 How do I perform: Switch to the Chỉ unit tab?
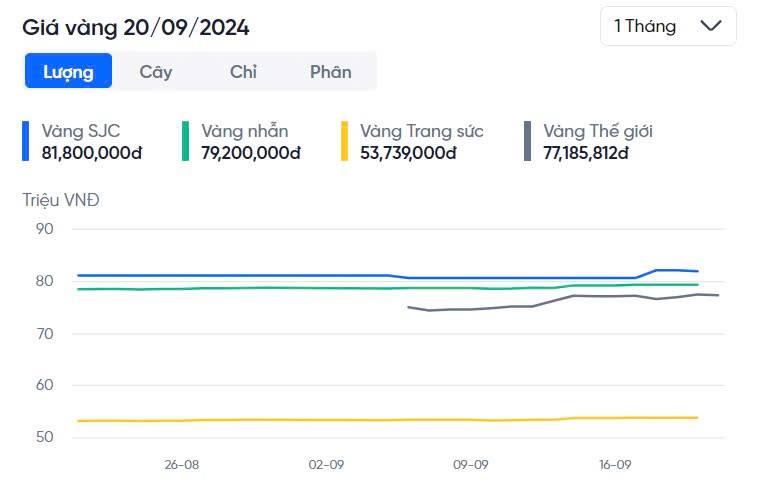pos(243,71)
